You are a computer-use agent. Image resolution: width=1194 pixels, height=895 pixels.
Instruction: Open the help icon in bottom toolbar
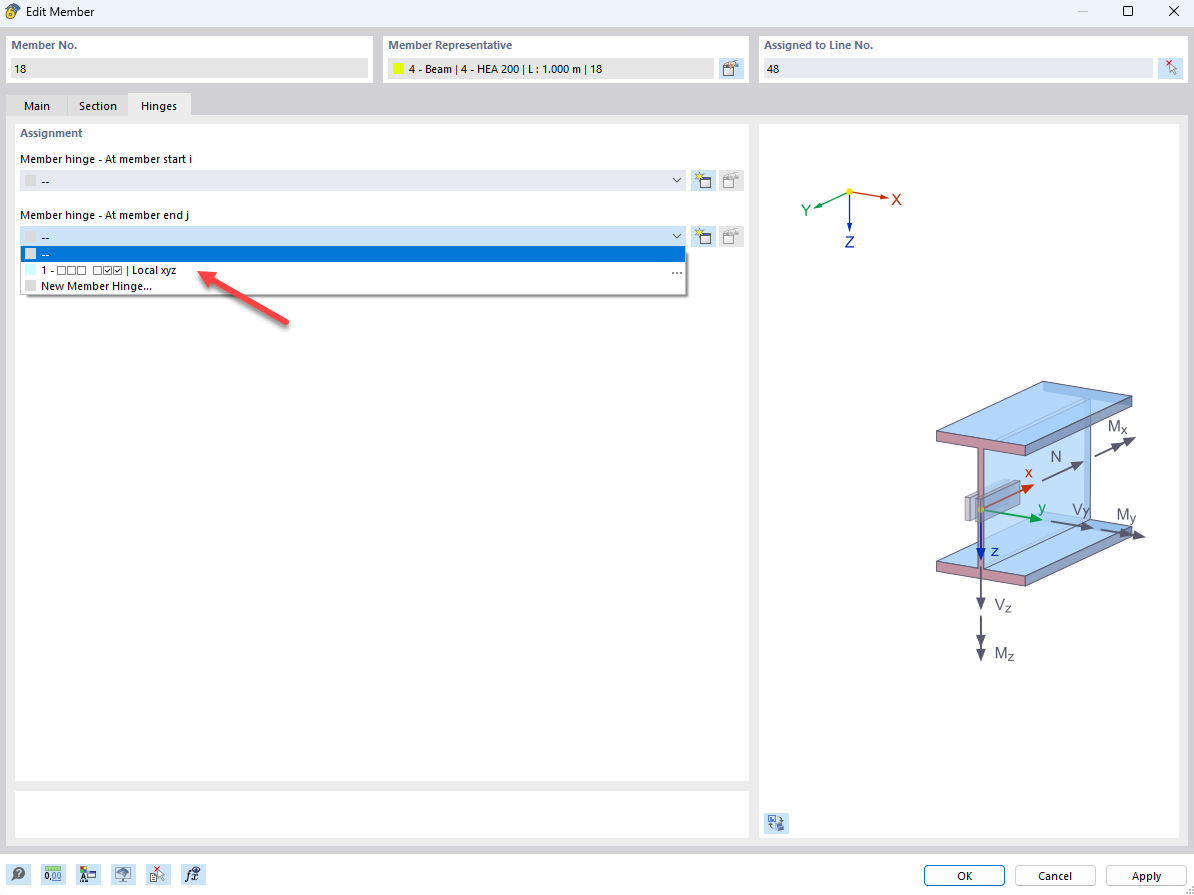click(18, 874)
